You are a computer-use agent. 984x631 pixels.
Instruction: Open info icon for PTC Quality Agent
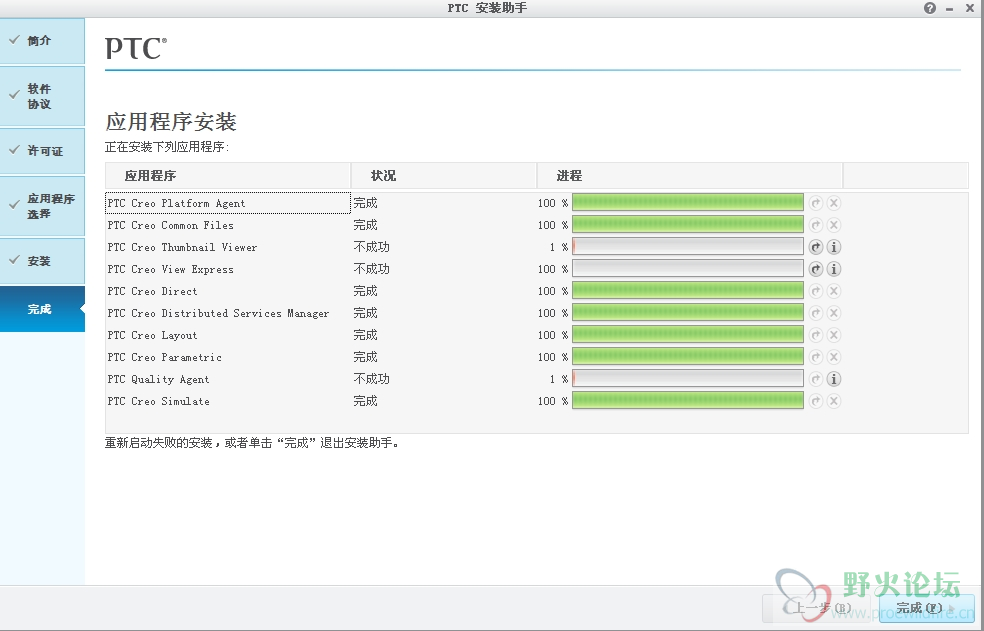(x=833, y=379)
